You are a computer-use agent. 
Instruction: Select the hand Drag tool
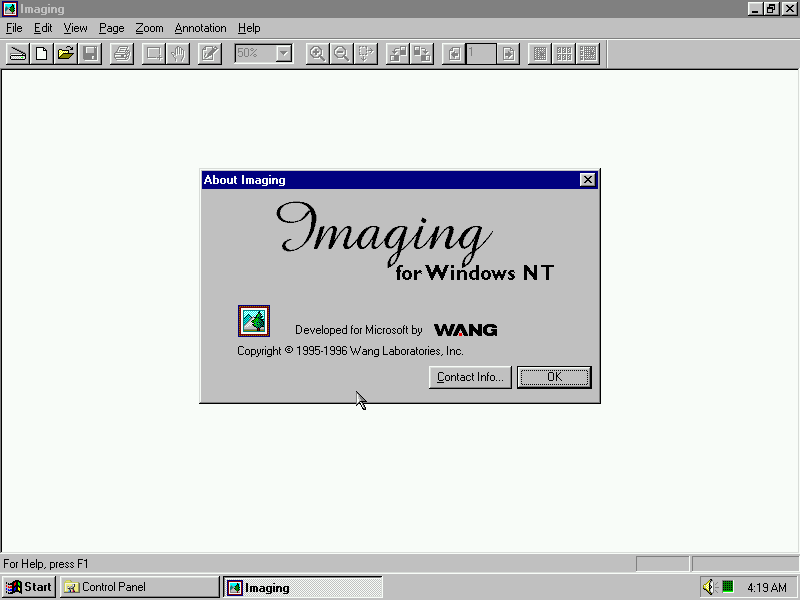(x=178, y=54)
